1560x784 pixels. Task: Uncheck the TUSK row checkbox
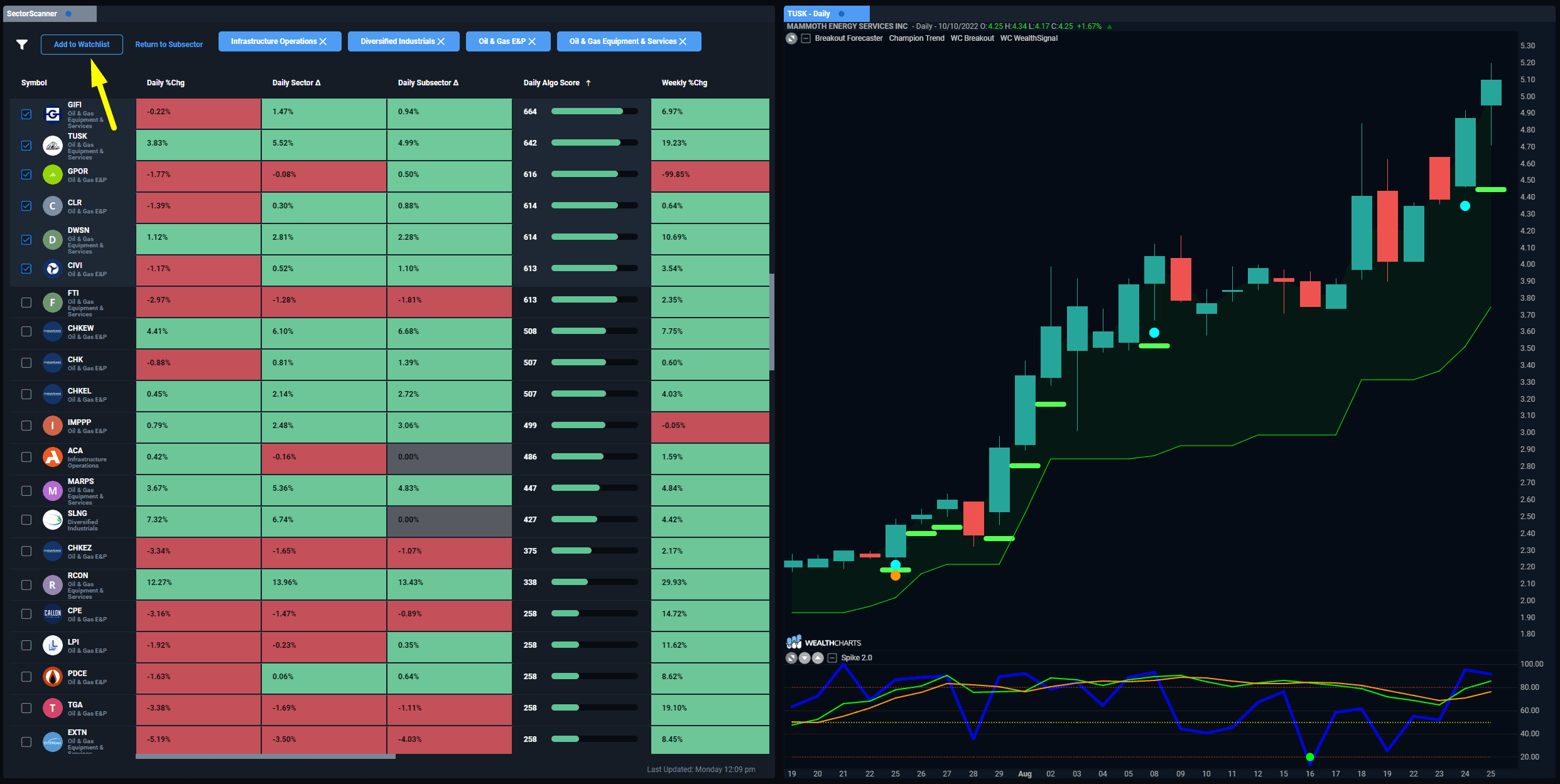pos(26,146)
